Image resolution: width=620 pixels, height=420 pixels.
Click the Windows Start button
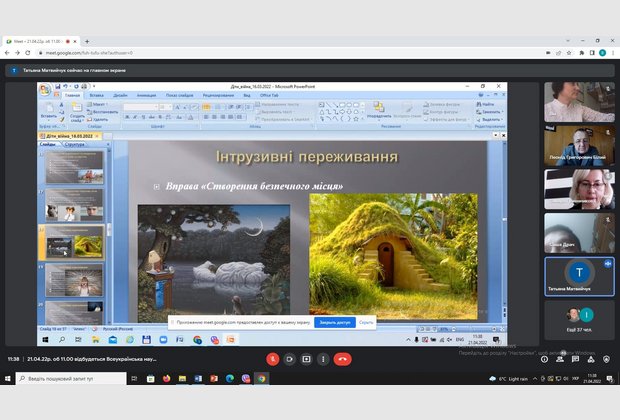pyautogui.click(x=7, y=378)
